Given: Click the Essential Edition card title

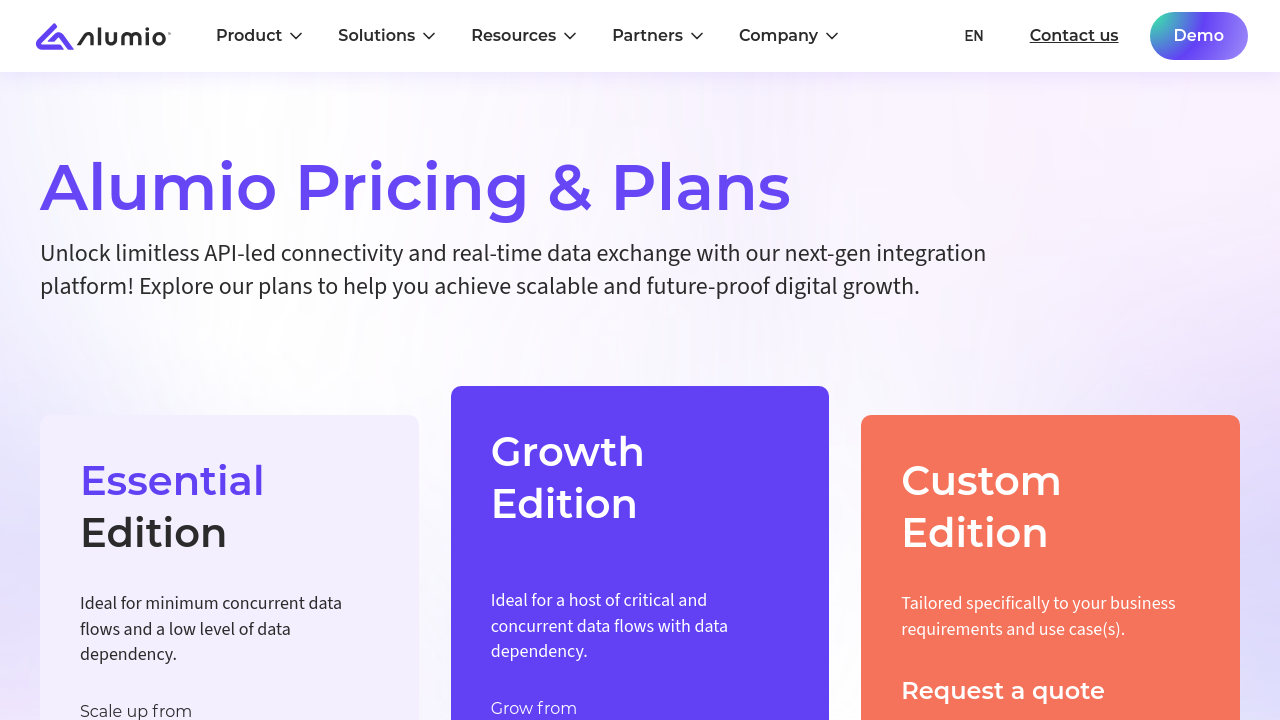Looking at the screenshot, I should (x=172, y=507).
